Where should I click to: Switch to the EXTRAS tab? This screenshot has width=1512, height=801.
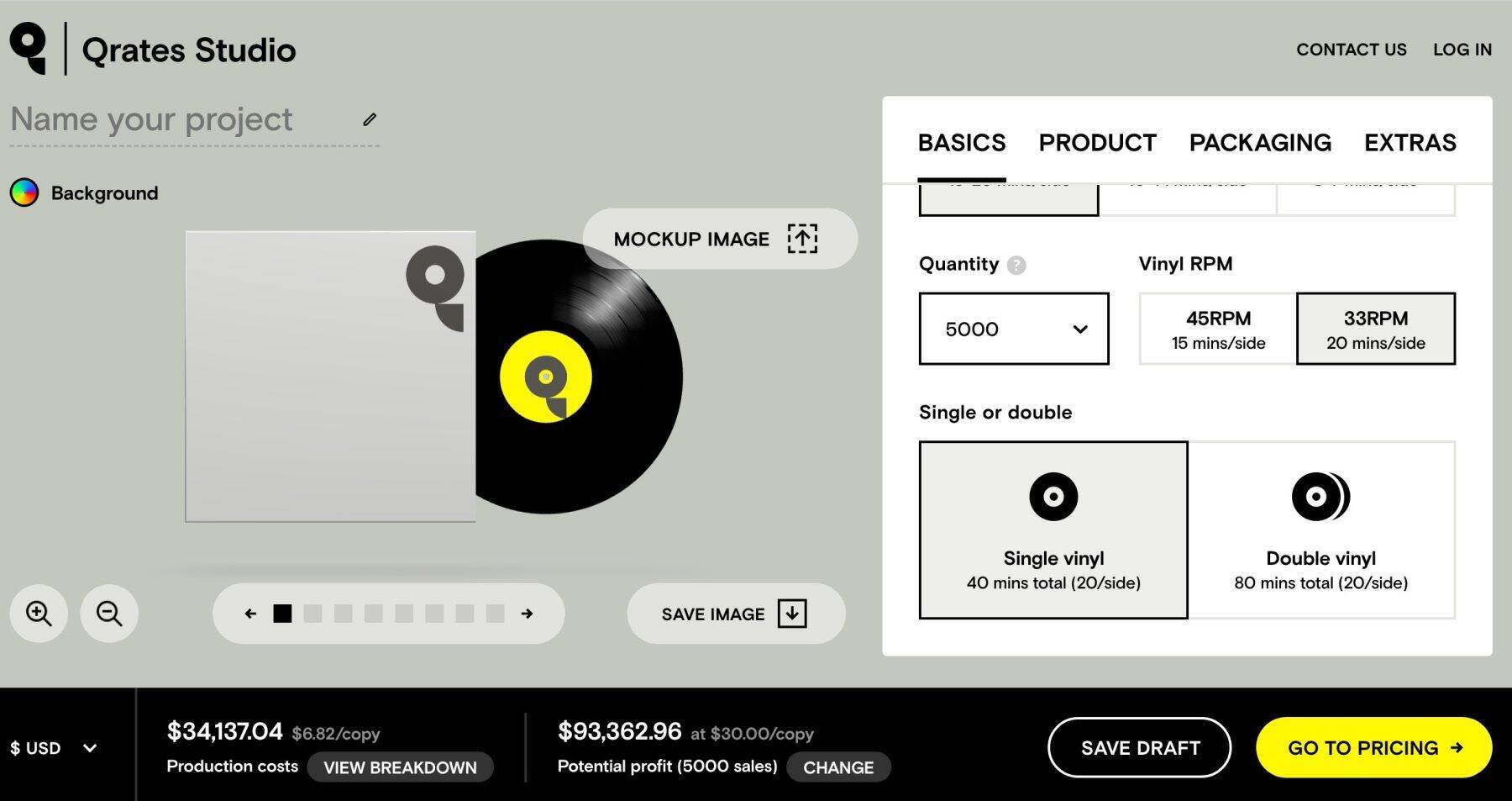1410,142
